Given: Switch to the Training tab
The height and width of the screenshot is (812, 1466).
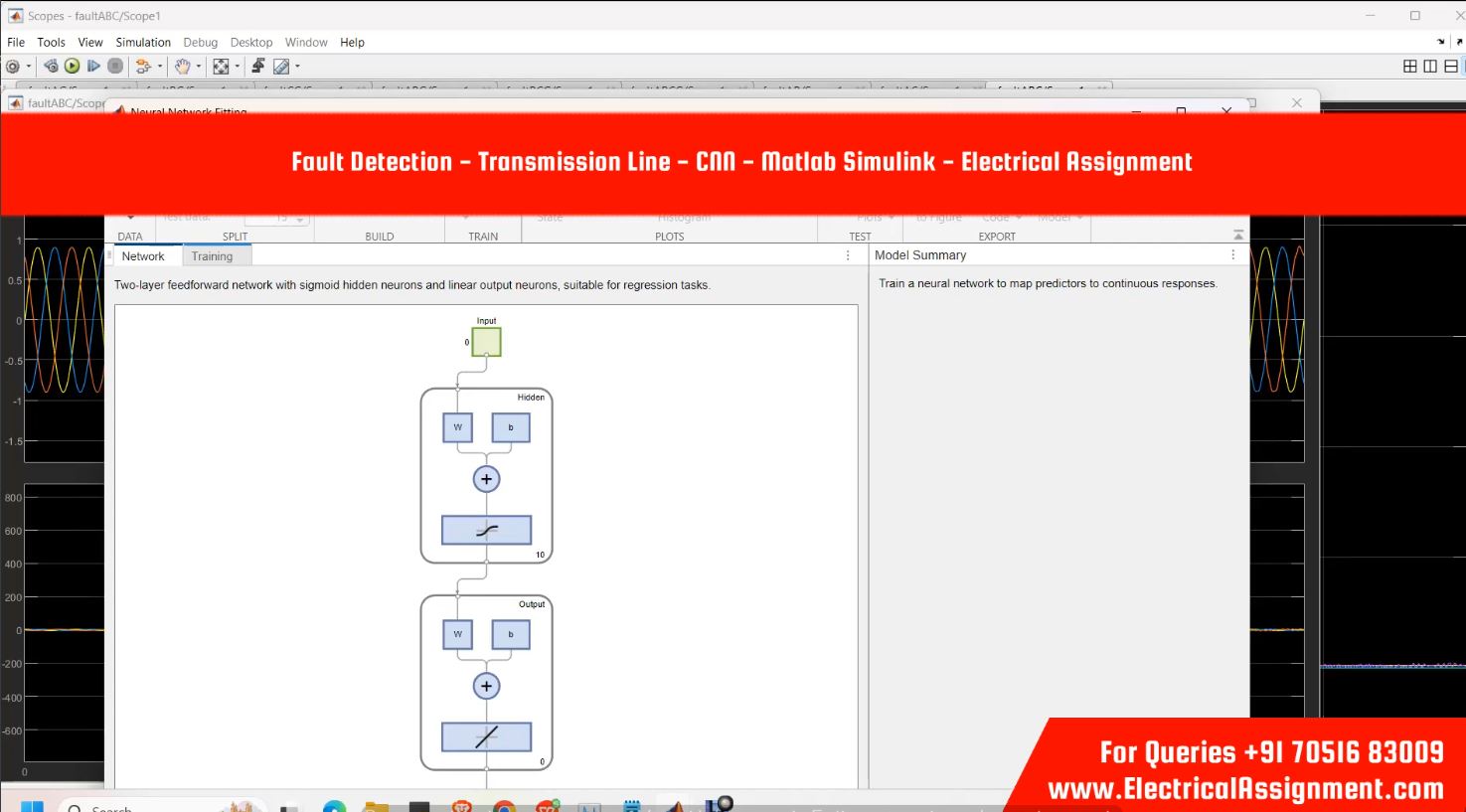Looking at the screenshot, I should tap(212, 256).
